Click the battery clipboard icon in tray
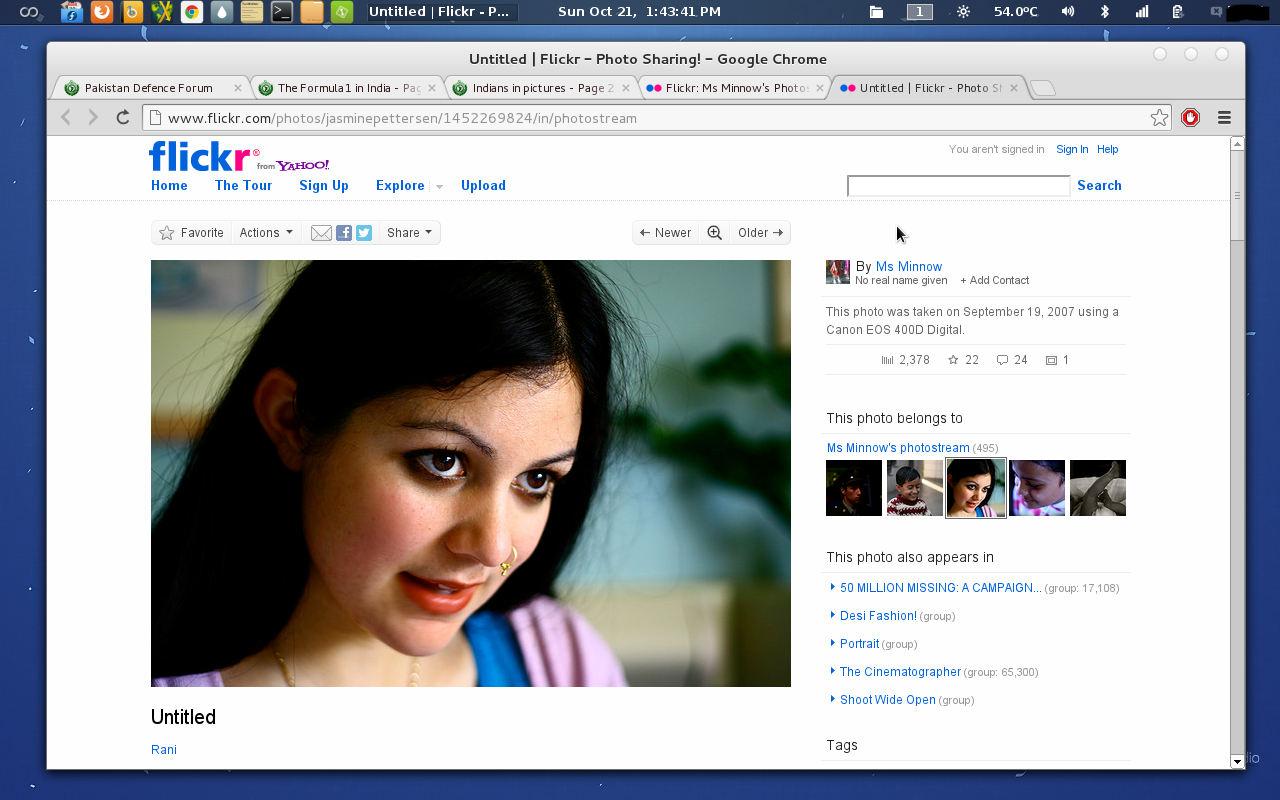The image size is (1280, 800). (x=1178, y=12)
